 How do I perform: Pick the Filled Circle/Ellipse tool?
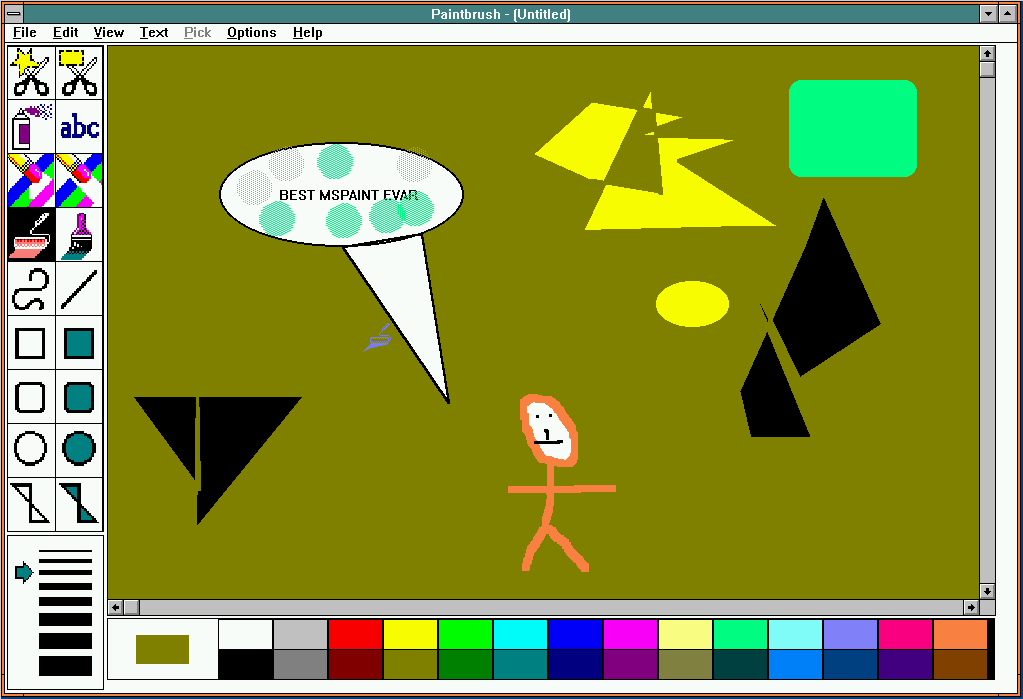(x=79, y=450)
